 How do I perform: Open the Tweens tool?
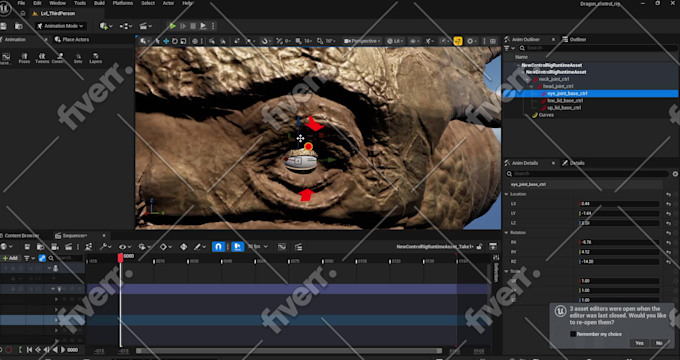[42, 58]
